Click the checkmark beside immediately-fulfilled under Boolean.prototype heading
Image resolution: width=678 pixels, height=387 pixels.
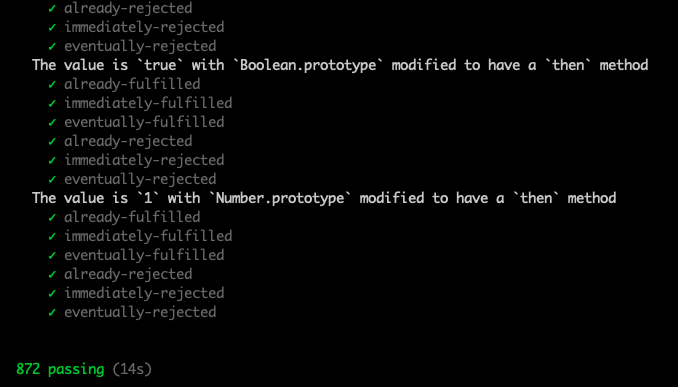[x=52, y=103]
